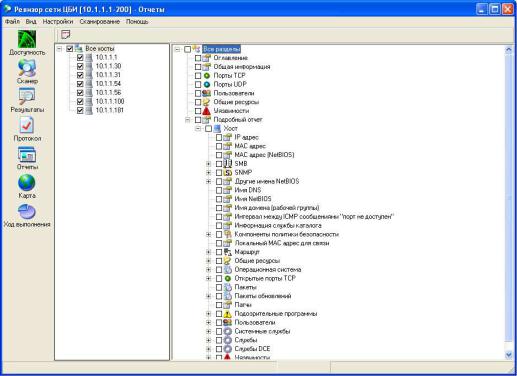Click the scroll down arrow in sections pane
Image resolution: width=517 pixels, height=376 pixels.
pos(509,355)
